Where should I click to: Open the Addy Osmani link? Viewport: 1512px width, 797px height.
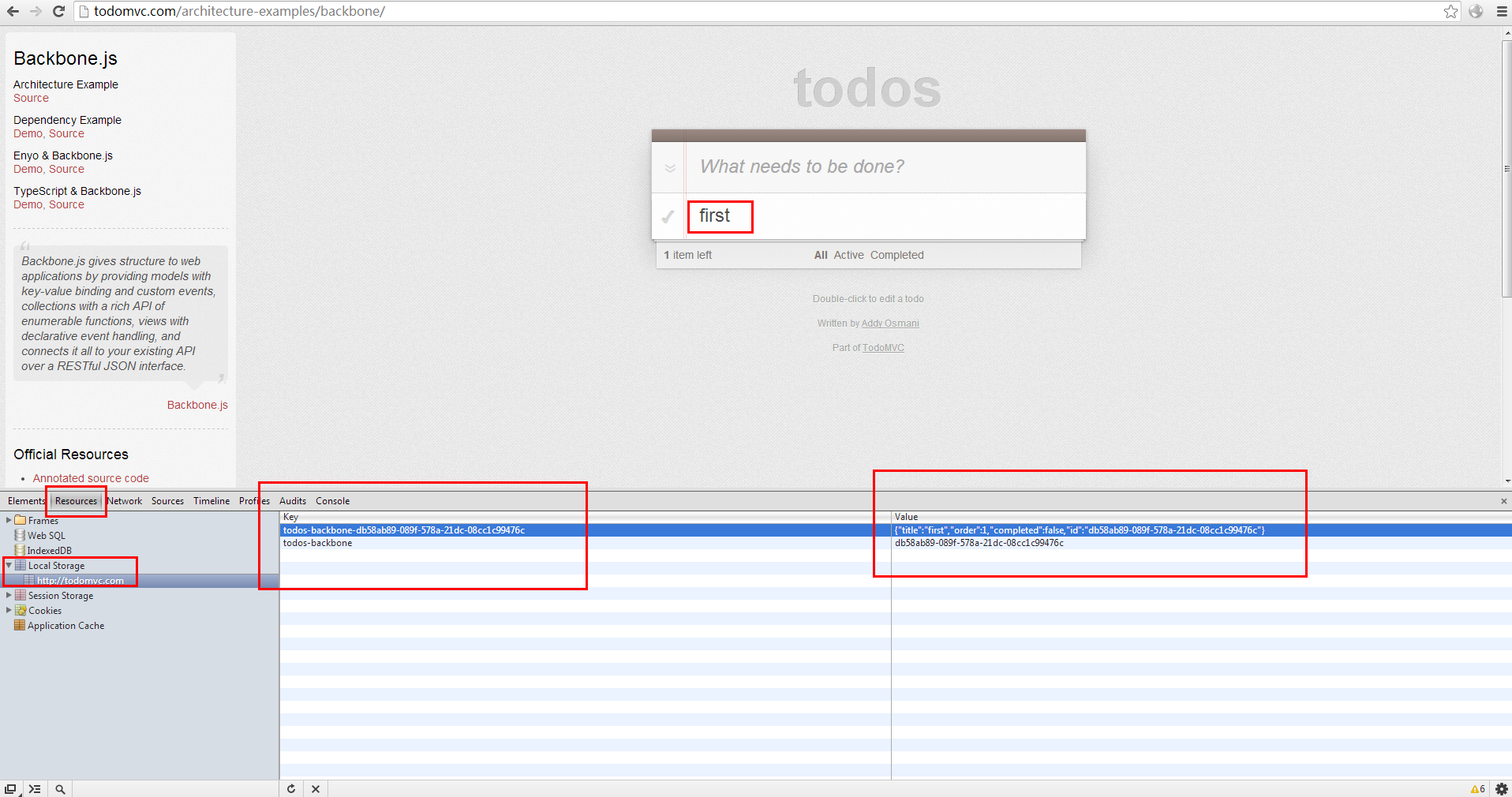(890, 324)
